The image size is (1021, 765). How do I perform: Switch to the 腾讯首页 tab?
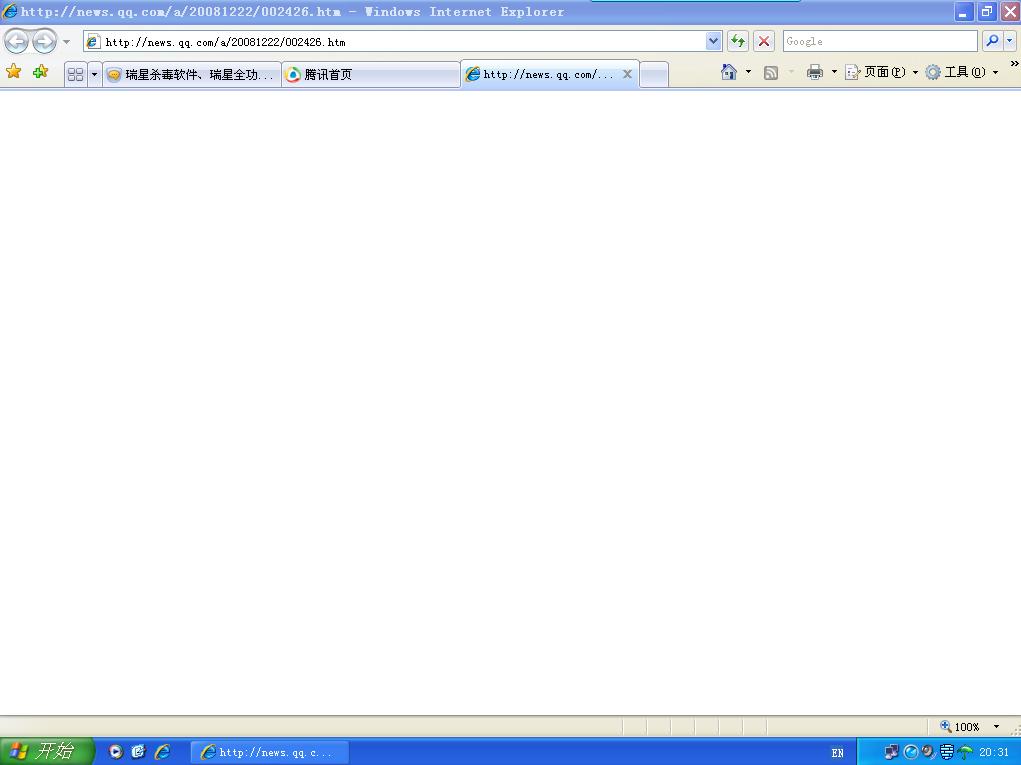pos(371,74)
